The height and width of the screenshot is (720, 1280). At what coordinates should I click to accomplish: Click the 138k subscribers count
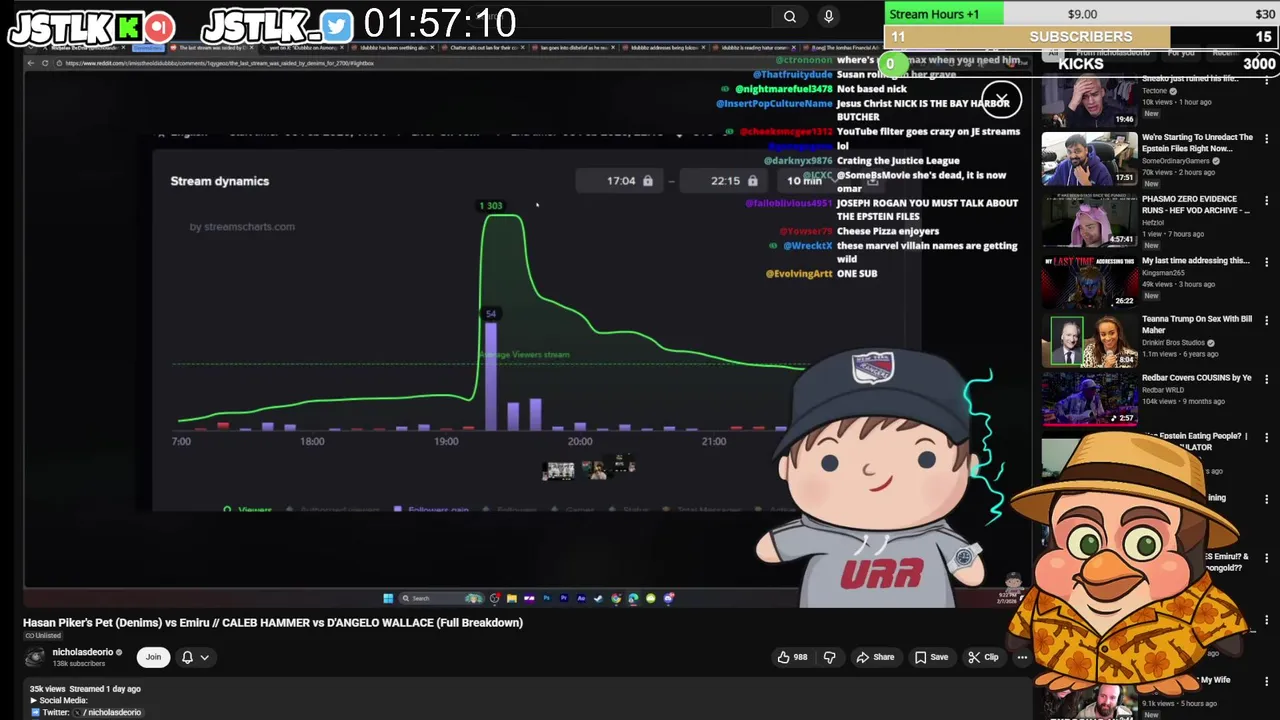point(79,664)
